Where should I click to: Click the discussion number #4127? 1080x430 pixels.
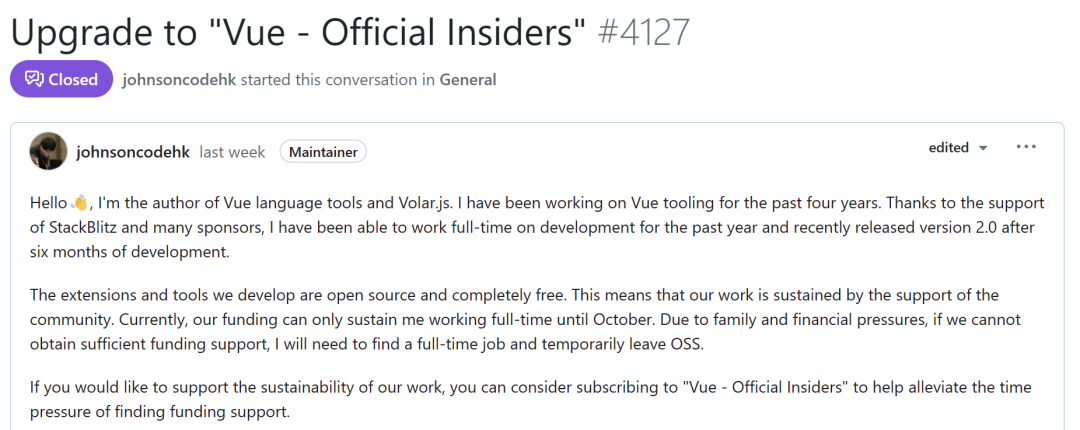[x=643, y=32]
